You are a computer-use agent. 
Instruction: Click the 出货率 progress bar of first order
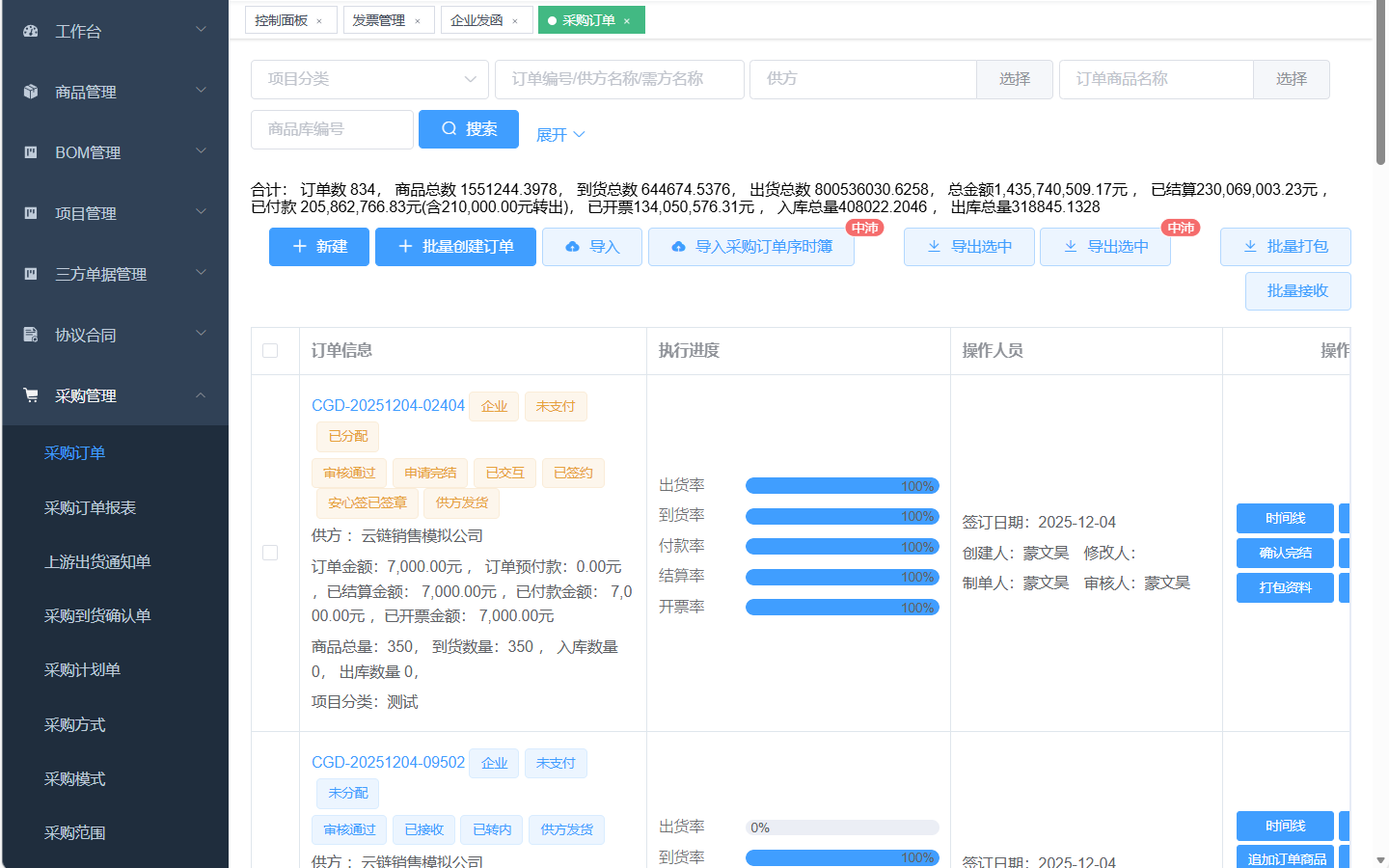pos(841,486)
